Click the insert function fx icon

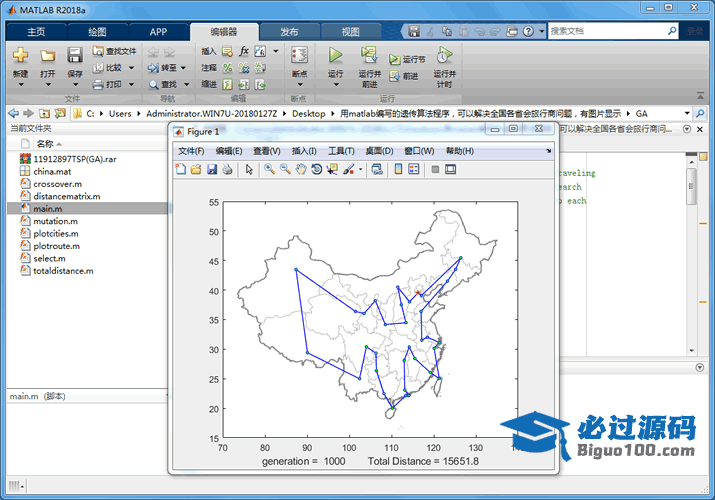pyautogui.click(x=244, y=51)
